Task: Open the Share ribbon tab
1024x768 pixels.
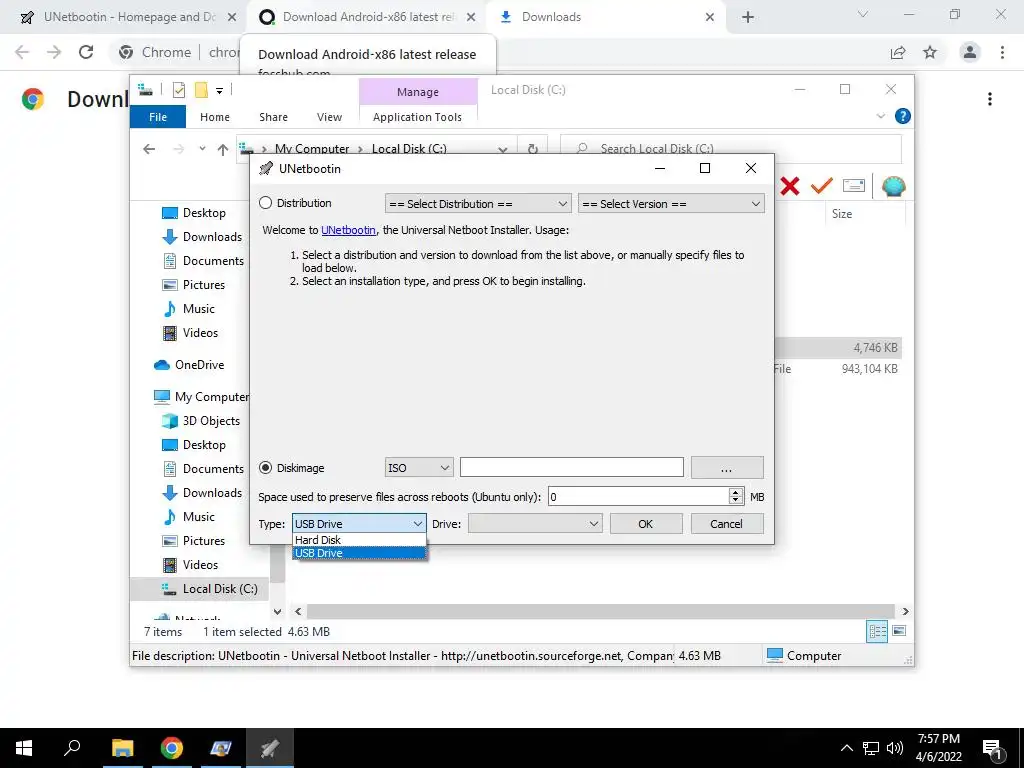Action: [x=273, y=117]
